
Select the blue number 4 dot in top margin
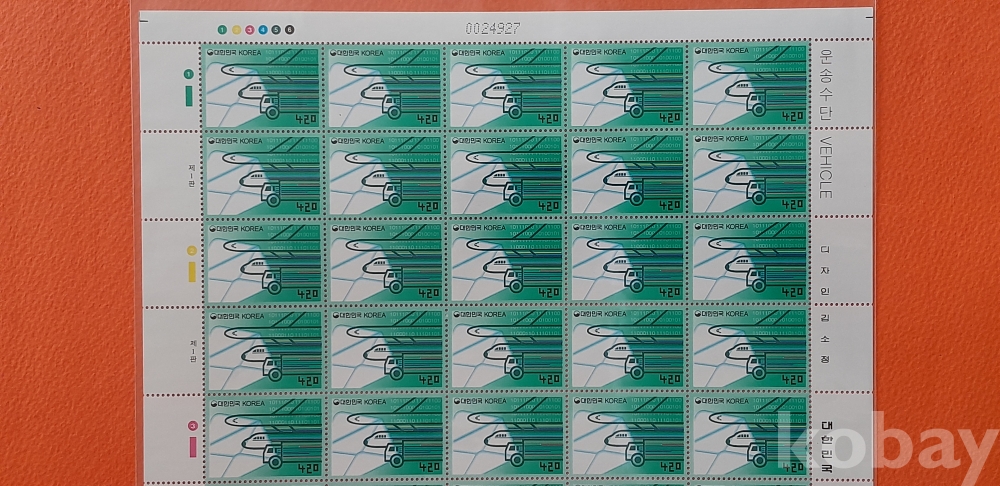pos(263,29)
